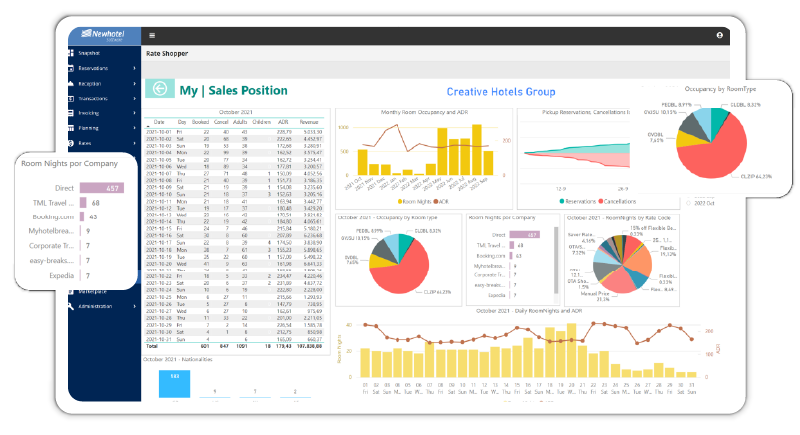Select the 2022 Oct radio option
Screen dimensions: 800x435
pos(689,203)
